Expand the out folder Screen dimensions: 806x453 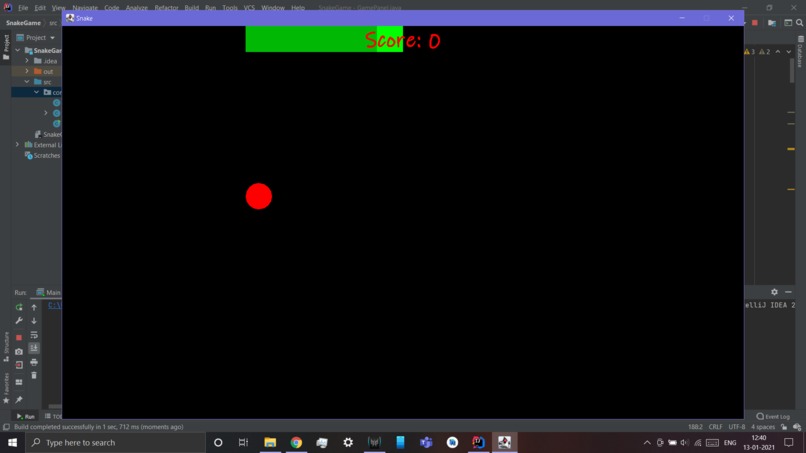point(27,71)
